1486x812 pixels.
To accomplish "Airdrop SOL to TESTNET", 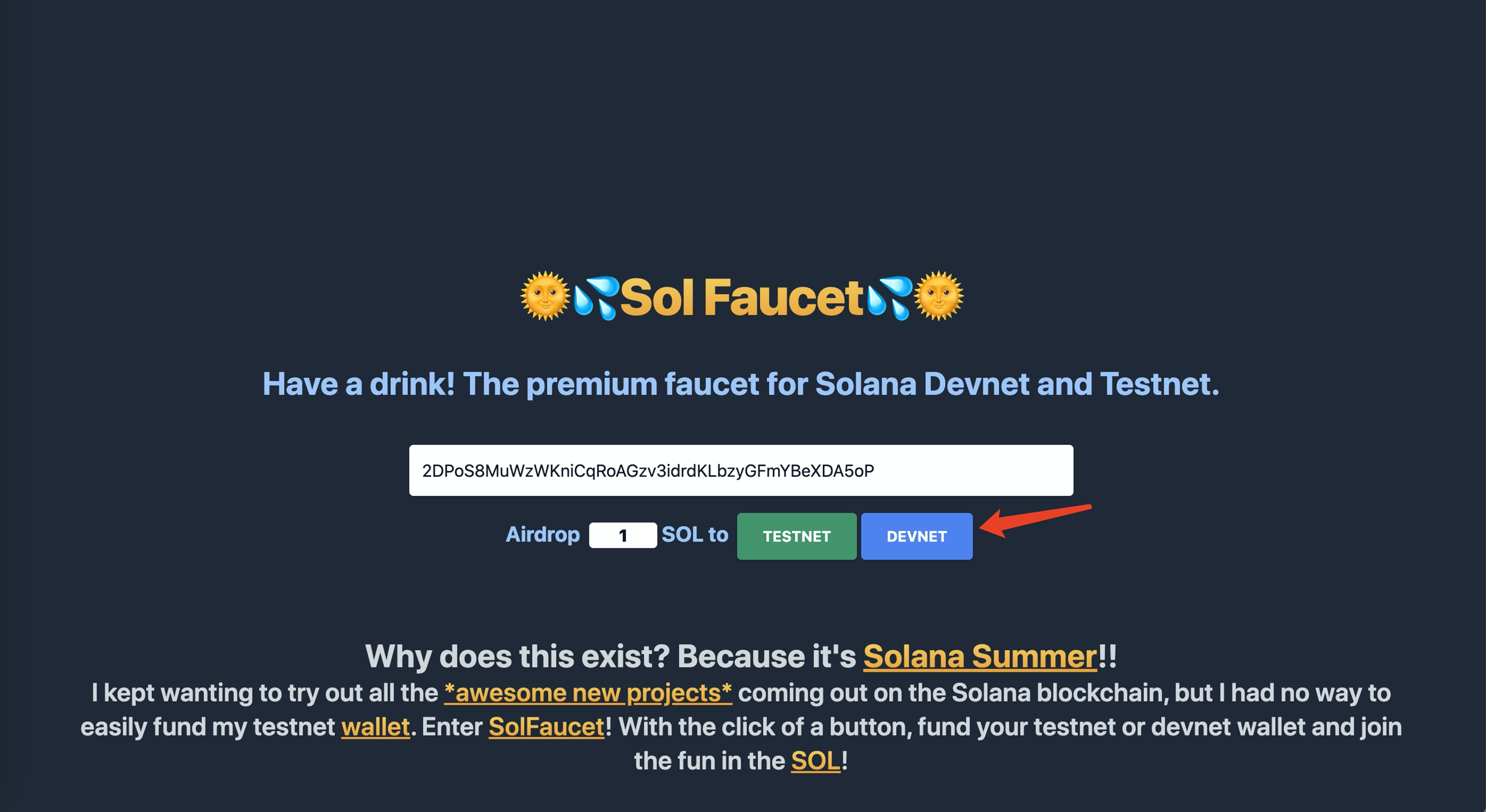I will pos(796,536).
